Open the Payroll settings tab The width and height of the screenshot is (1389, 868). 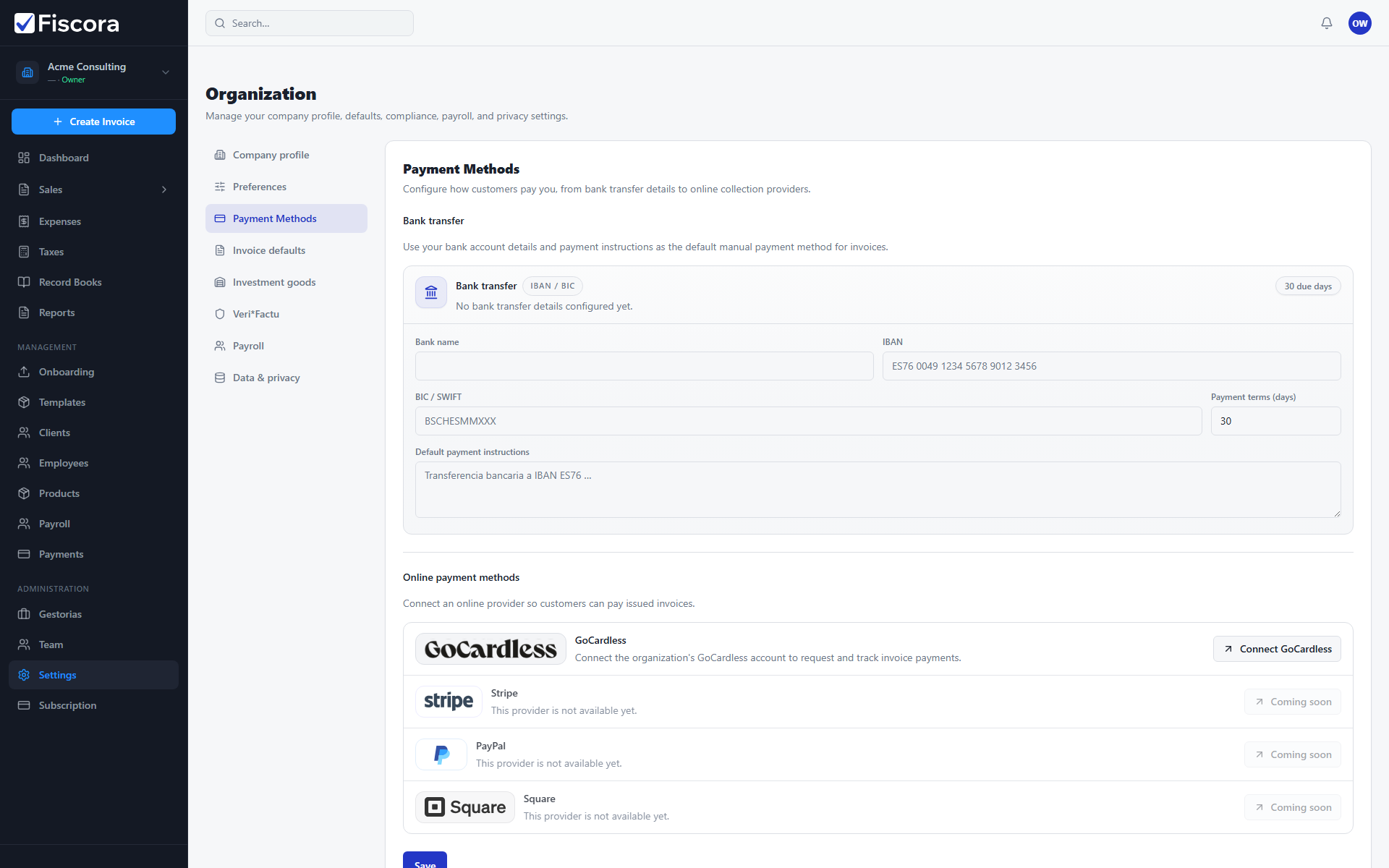click(286, 346)
